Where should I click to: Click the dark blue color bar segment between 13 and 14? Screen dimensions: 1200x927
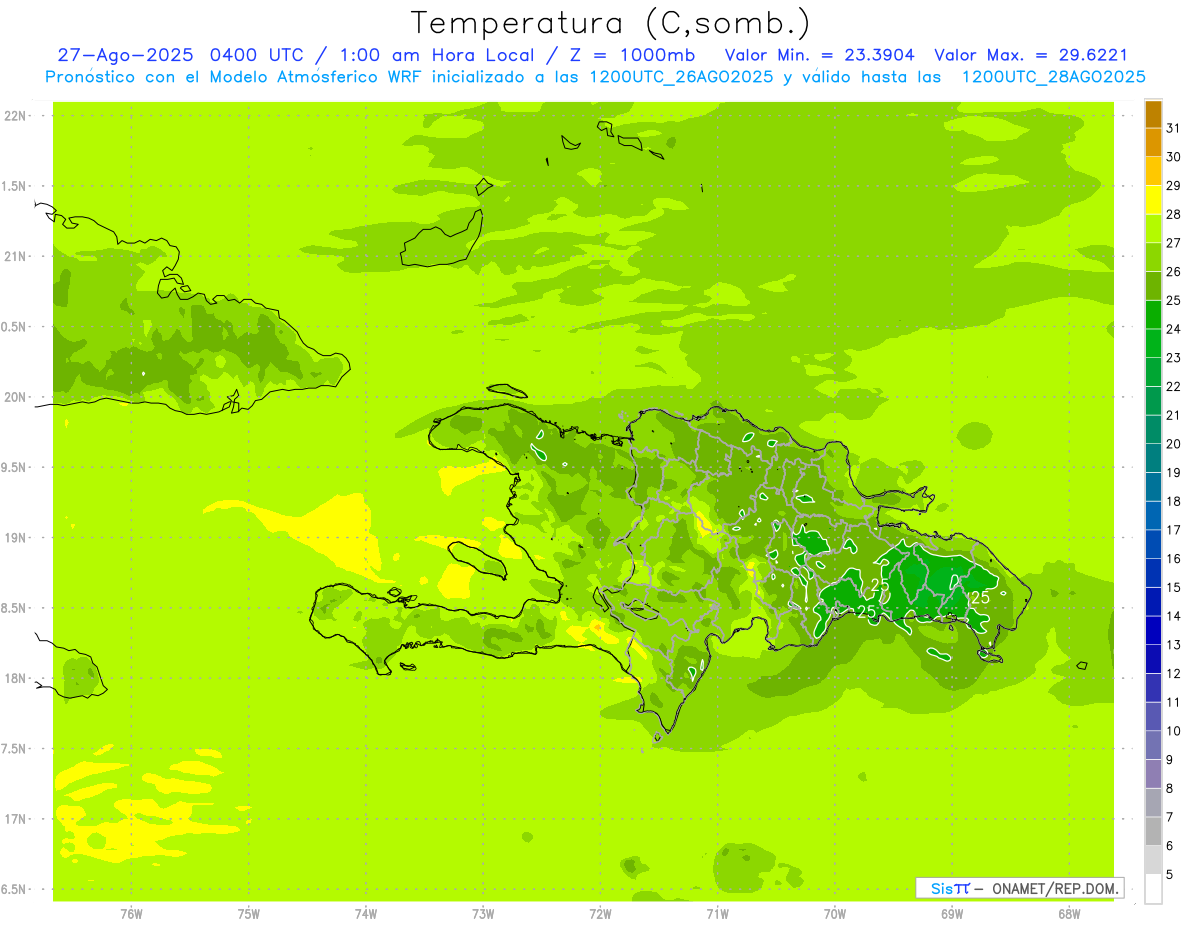[1153, 631]
